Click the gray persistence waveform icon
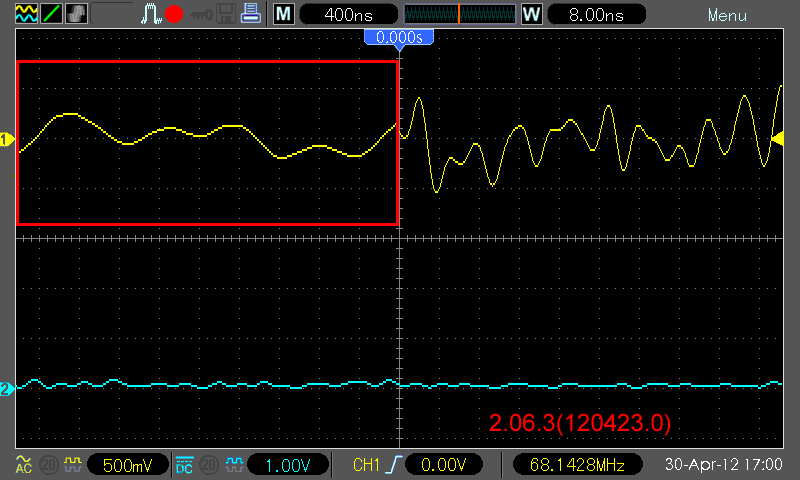The height and width of the screenshot is (480, 800). click(x=76, y=14)
